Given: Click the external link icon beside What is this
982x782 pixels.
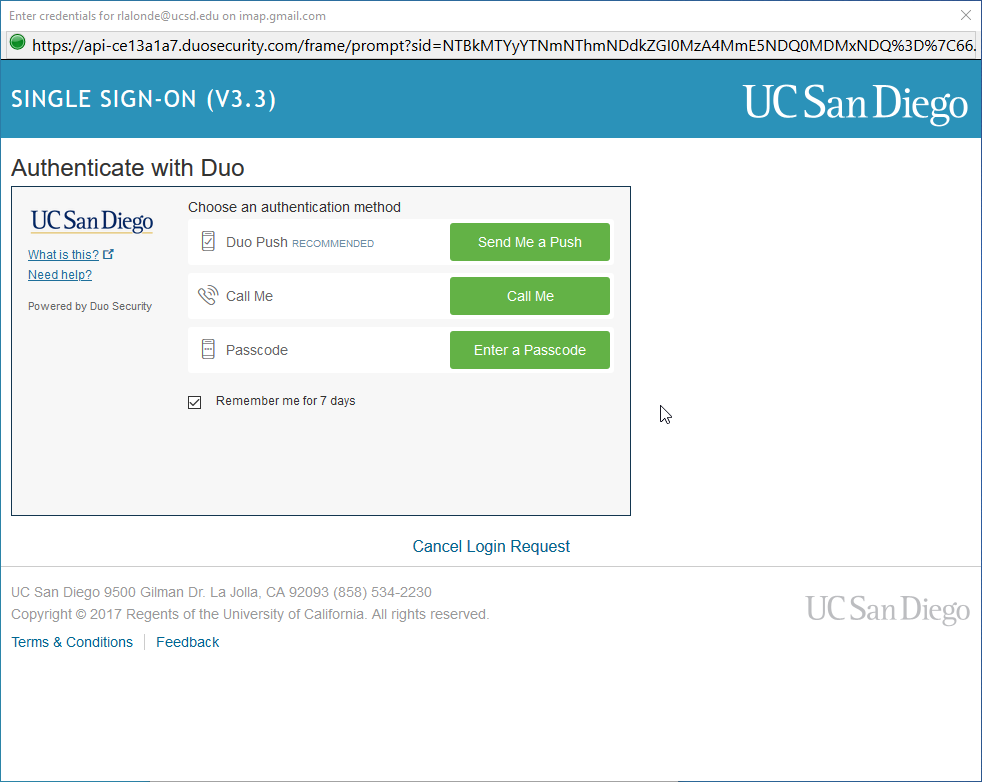Looking at the screenshot, I should (109, 253).
